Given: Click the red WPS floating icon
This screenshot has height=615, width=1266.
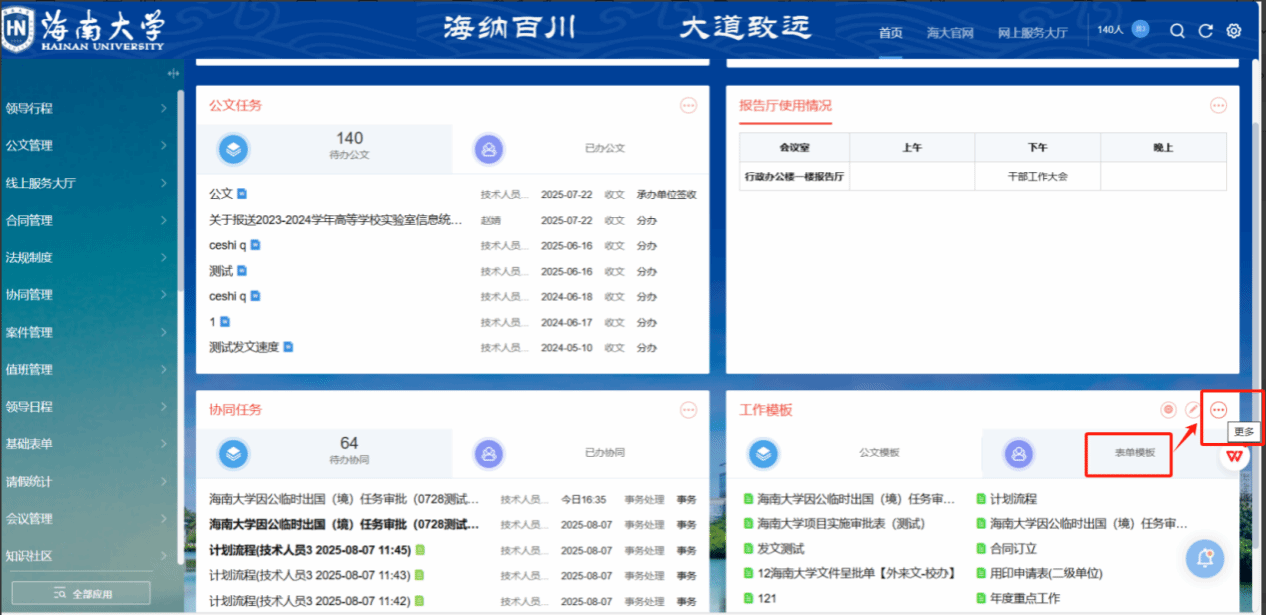Looking at the screenshot, I should point(1236,456).
